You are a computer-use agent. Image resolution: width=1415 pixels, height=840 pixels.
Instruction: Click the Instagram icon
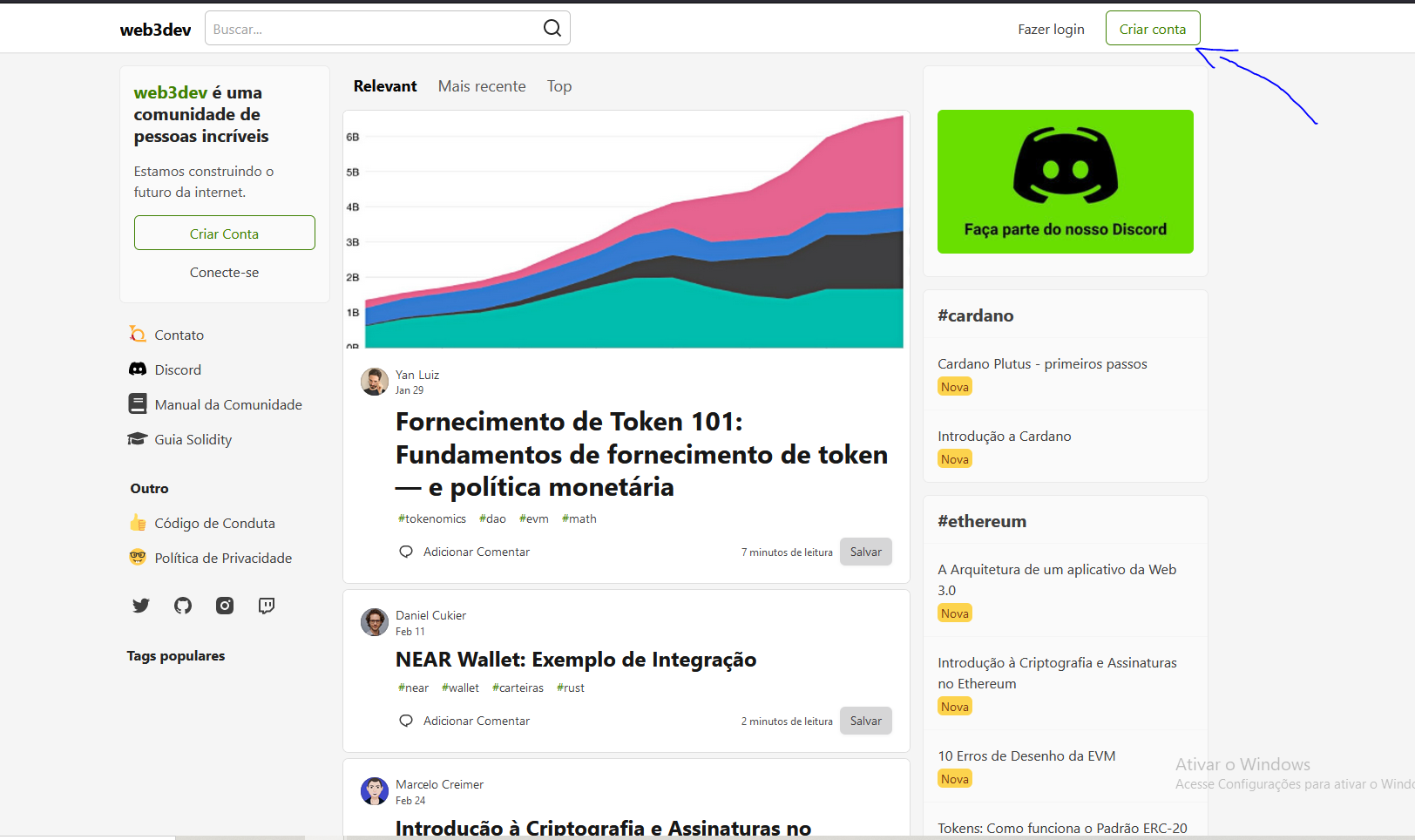[x=224, y=606]
